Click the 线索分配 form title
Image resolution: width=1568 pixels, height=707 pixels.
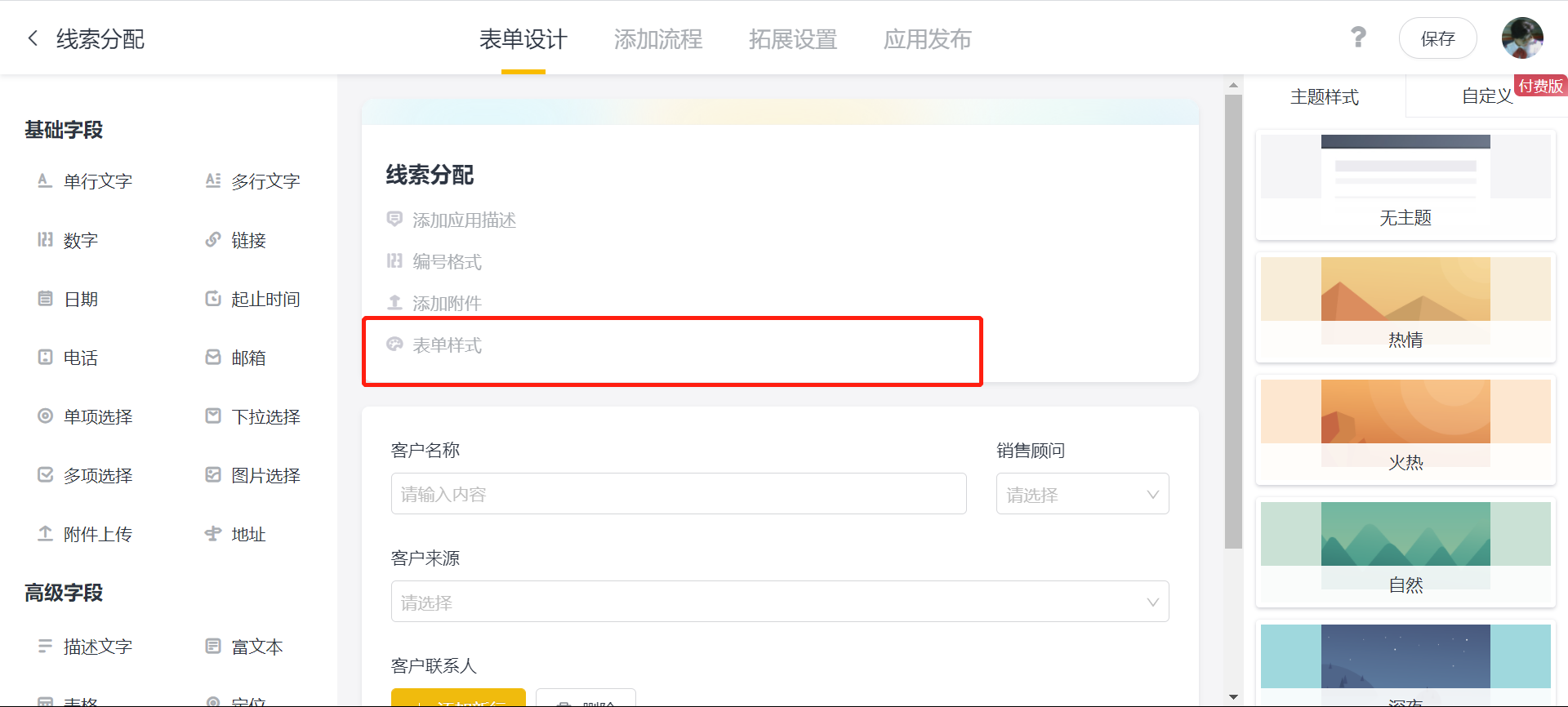430,175
